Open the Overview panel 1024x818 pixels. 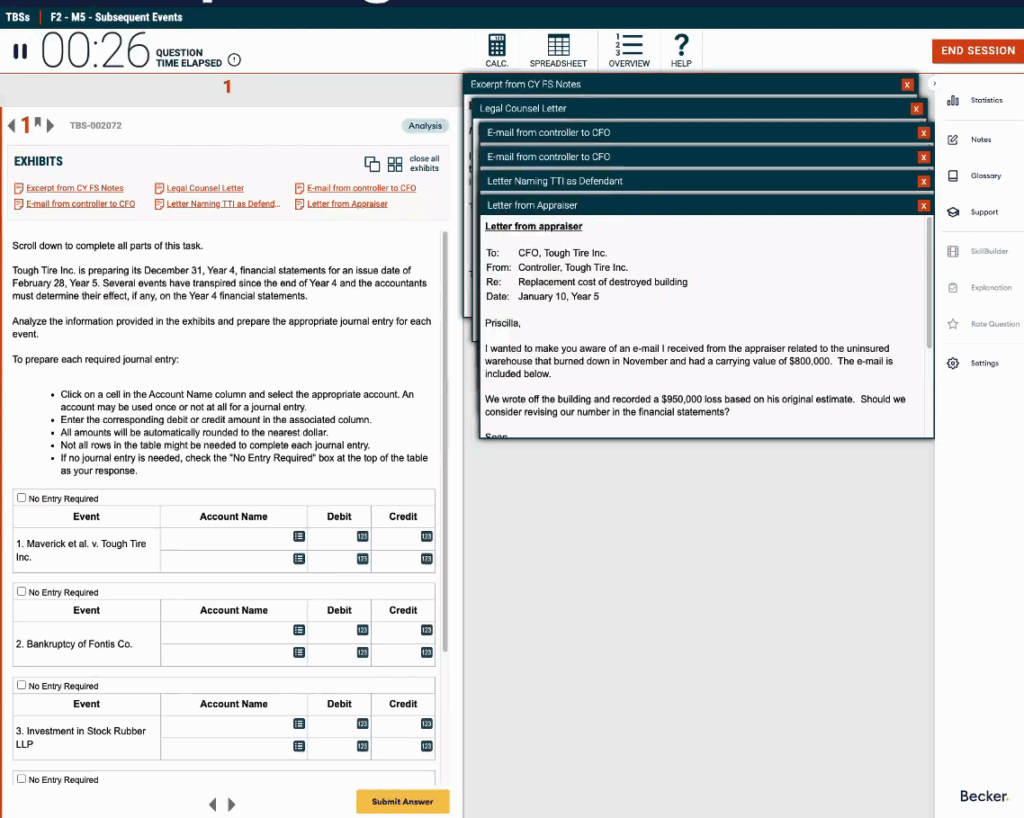(629, 50)
